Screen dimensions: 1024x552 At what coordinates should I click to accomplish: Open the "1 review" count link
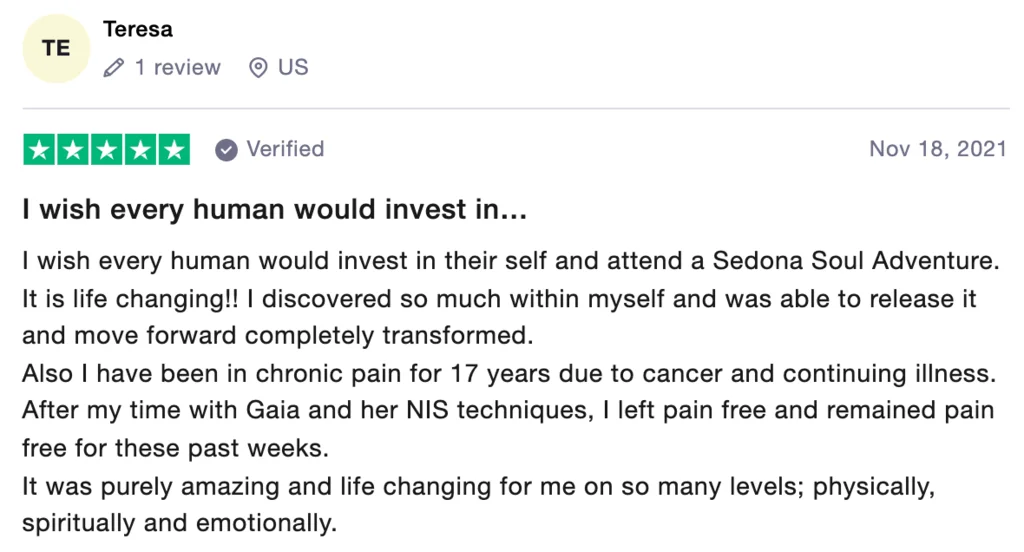[177, 68]
